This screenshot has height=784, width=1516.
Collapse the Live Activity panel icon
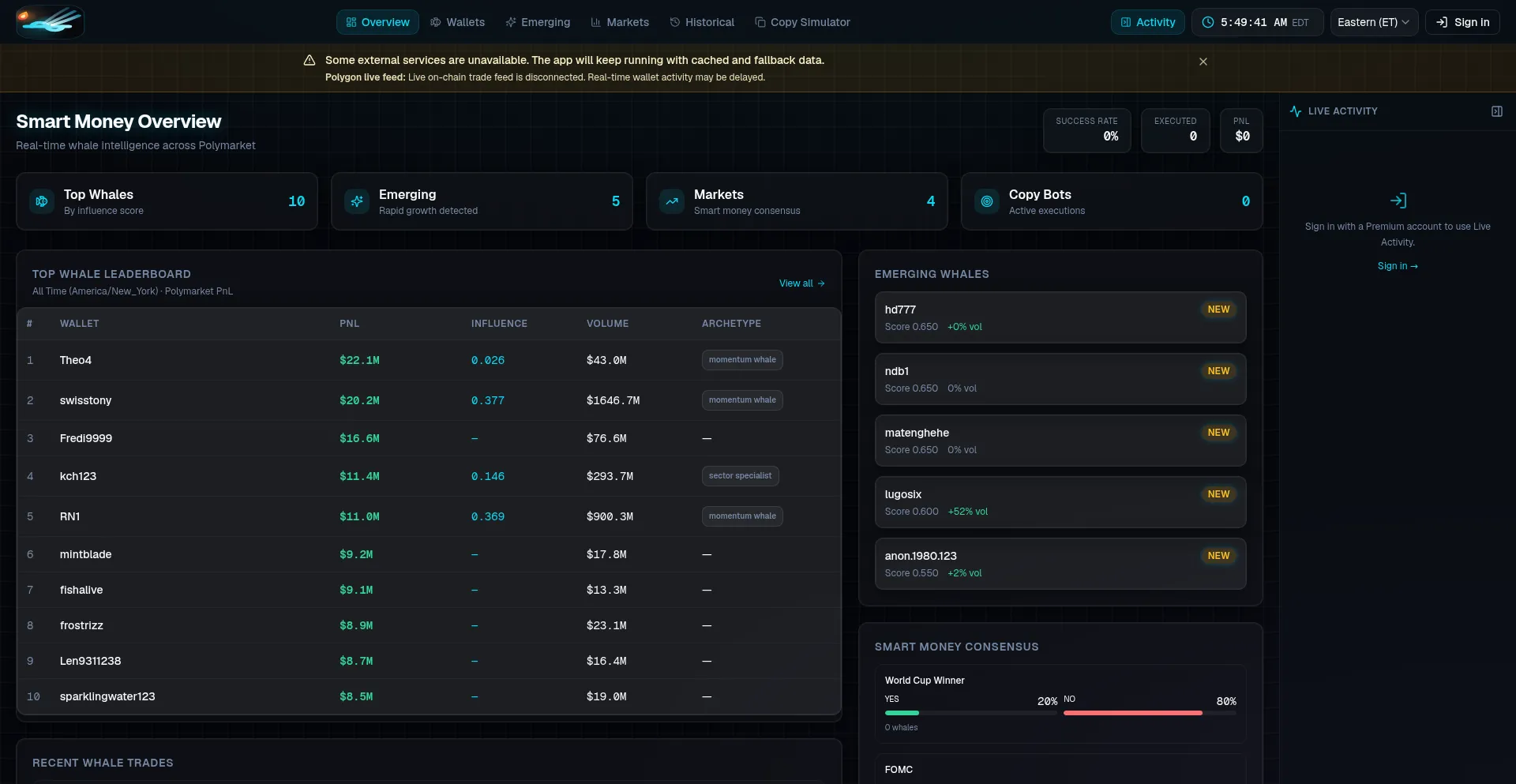tap(1496, 111)
